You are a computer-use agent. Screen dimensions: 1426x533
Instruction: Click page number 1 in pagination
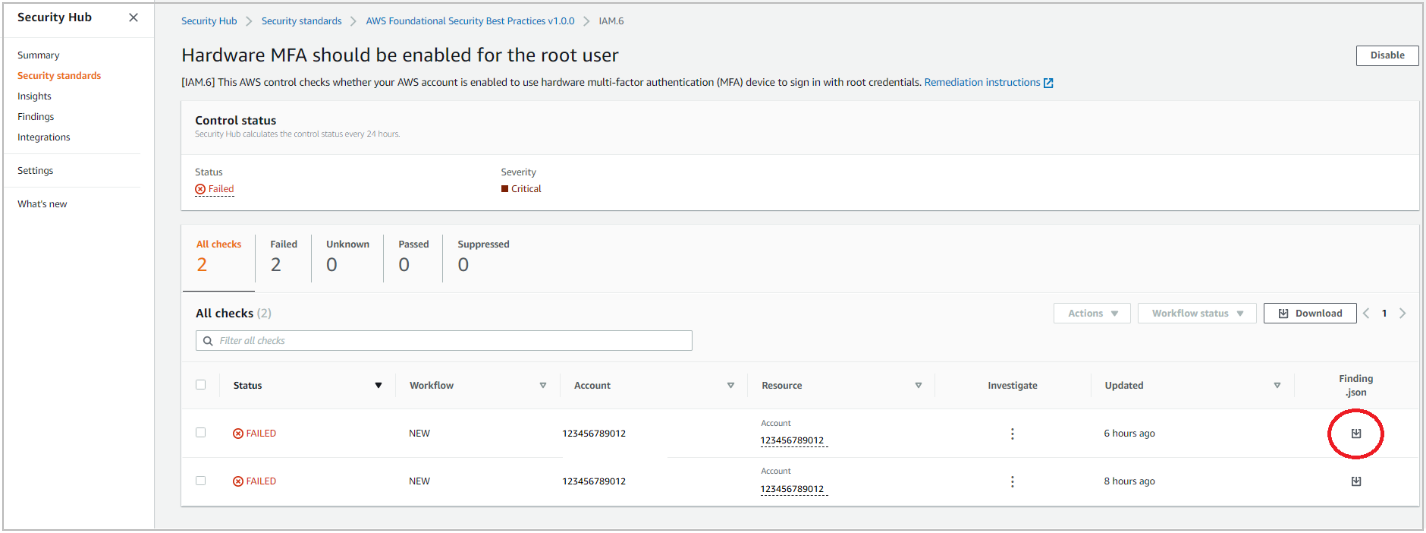pyautogui.click(x=1385, y=313)
